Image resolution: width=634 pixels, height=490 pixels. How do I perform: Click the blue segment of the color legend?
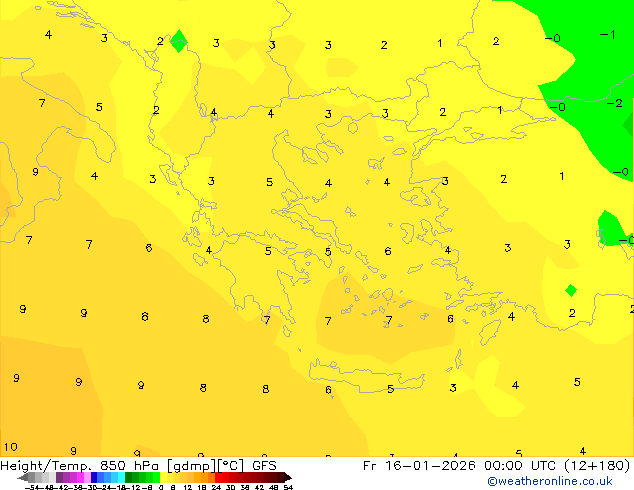tap(94, 478)
